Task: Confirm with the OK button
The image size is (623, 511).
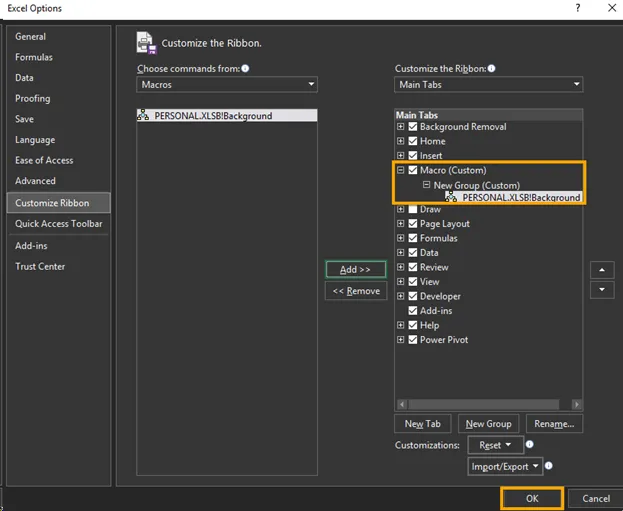Action: 532,498
